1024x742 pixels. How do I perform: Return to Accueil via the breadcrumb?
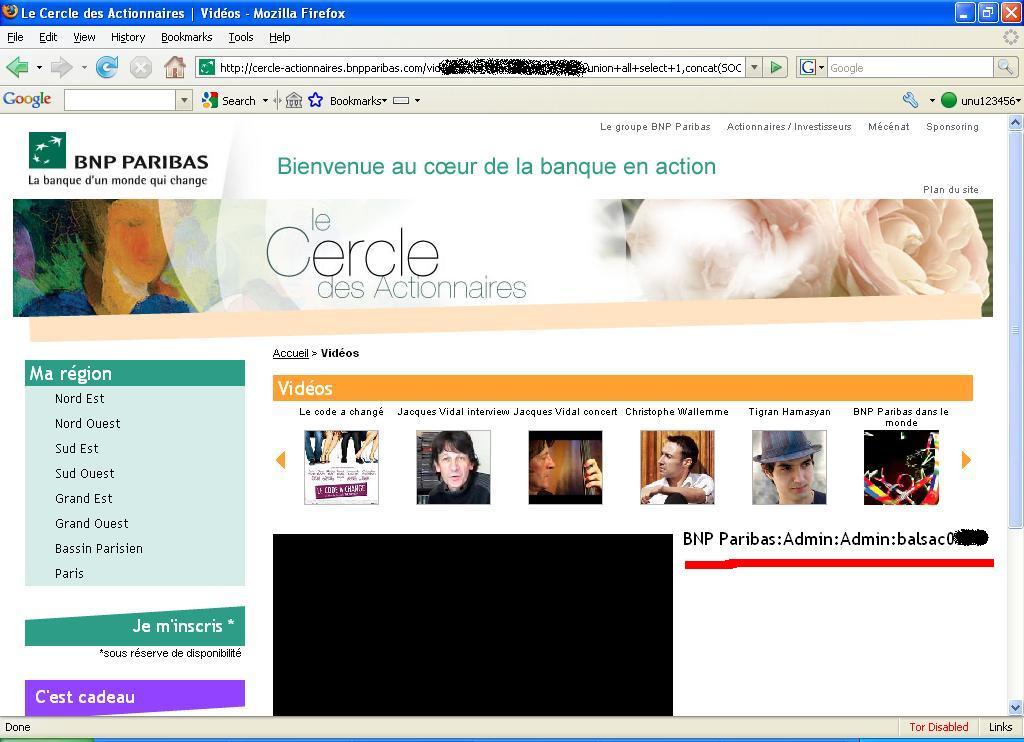point(291,353)
